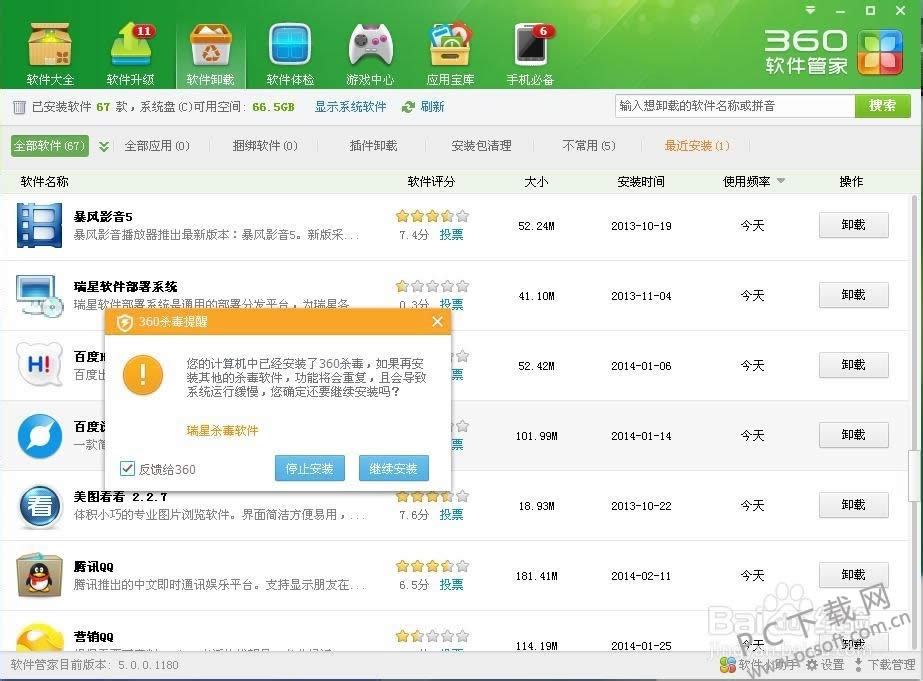Uninstall 暴风影音5 with its 卸载 button

tap(853, 225)
